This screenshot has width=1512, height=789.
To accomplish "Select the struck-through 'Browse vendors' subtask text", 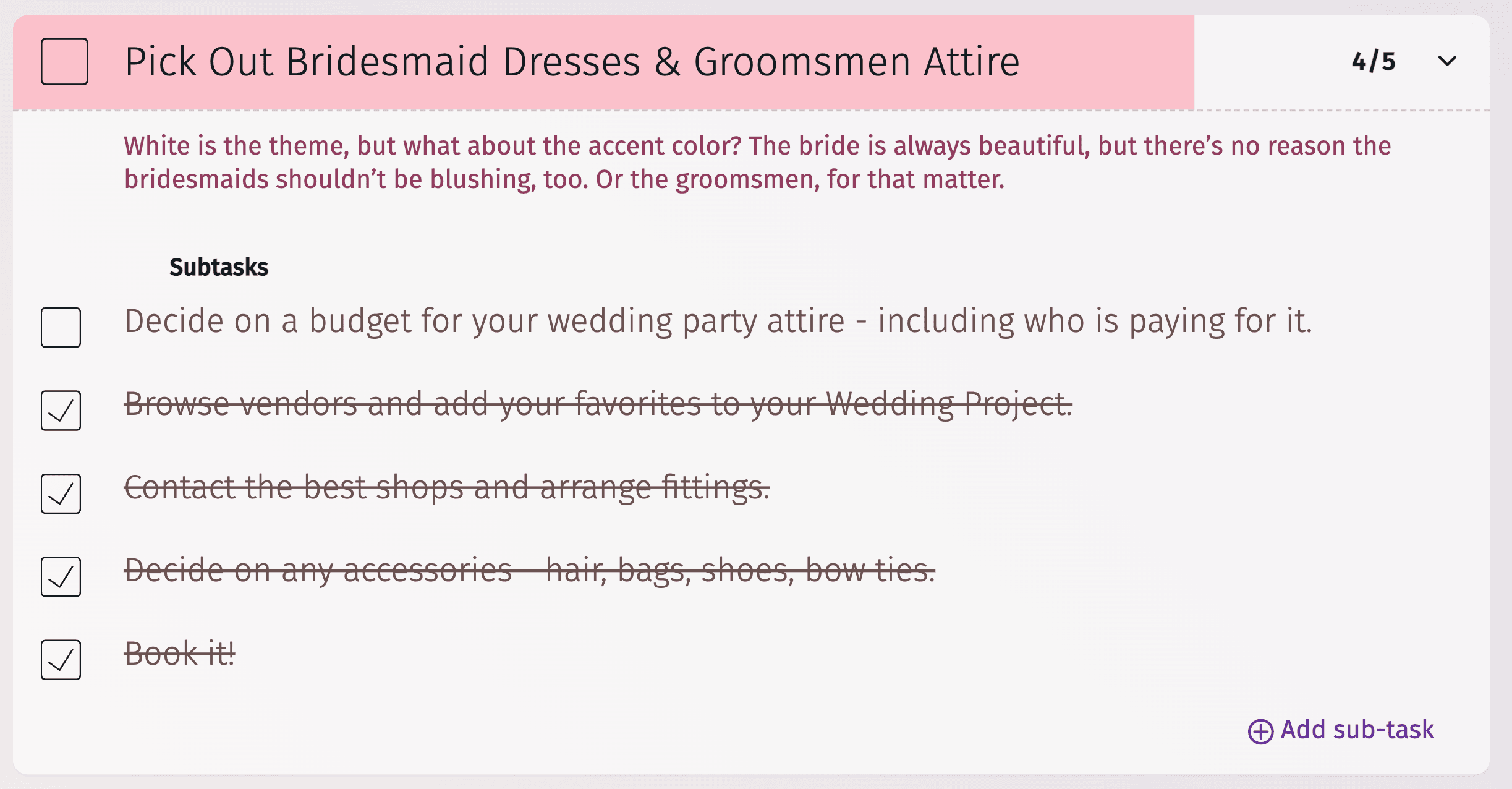I will click(598, 404).
